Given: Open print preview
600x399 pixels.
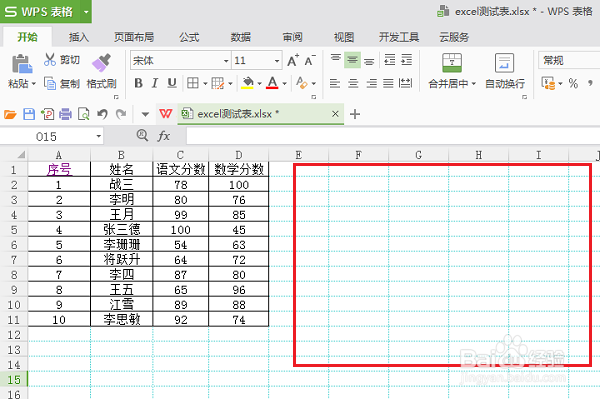Looking at the screenshot, I should (x=83, y=114).
